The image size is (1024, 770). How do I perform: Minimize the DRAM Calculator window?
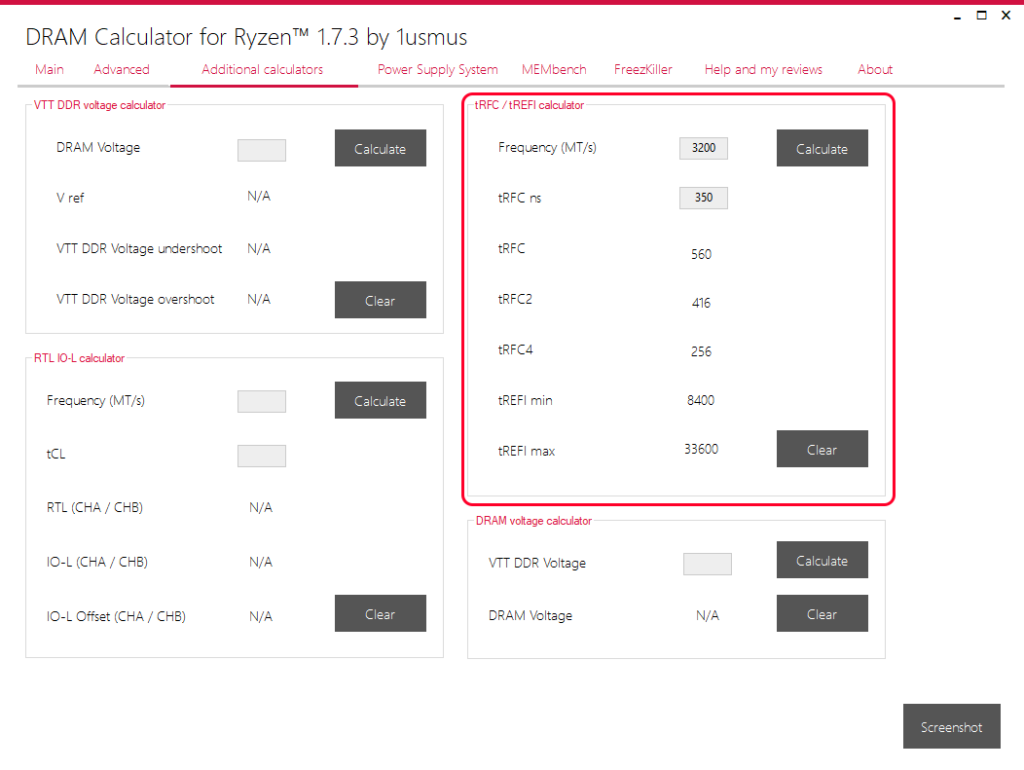957,16
